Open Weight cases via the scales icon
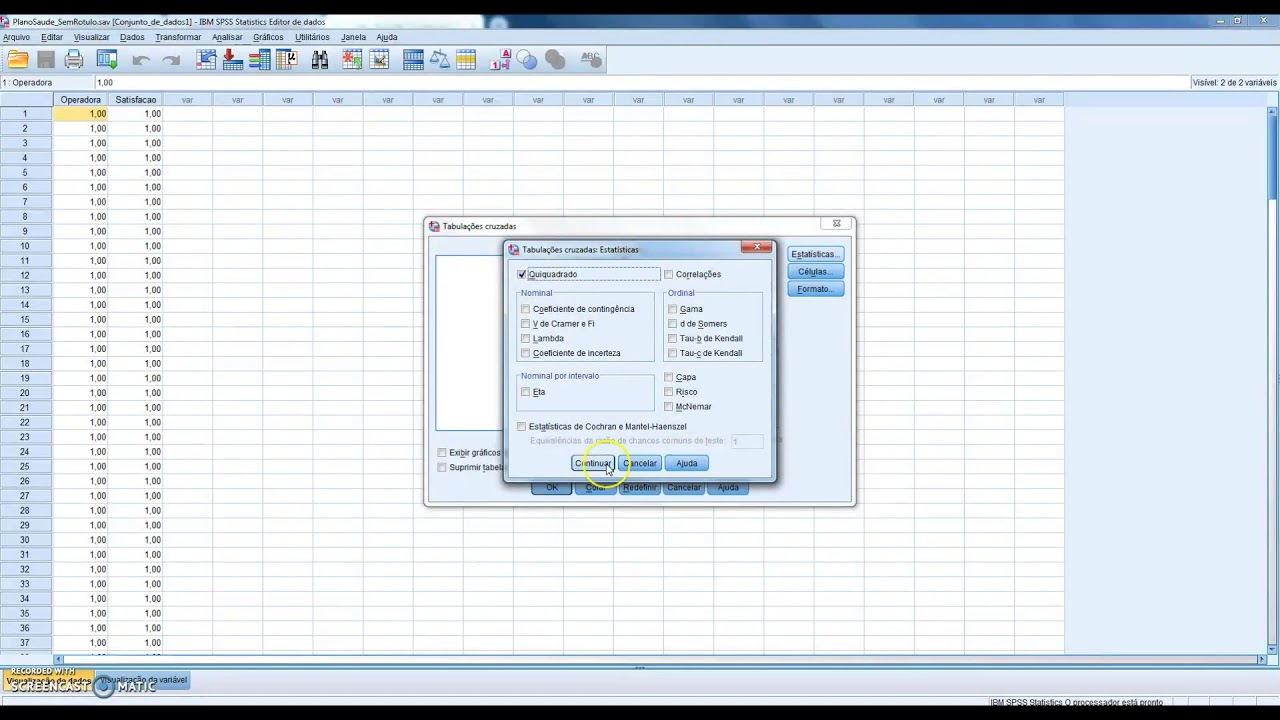The image size is (1280, 720). (x=439, y=60)
